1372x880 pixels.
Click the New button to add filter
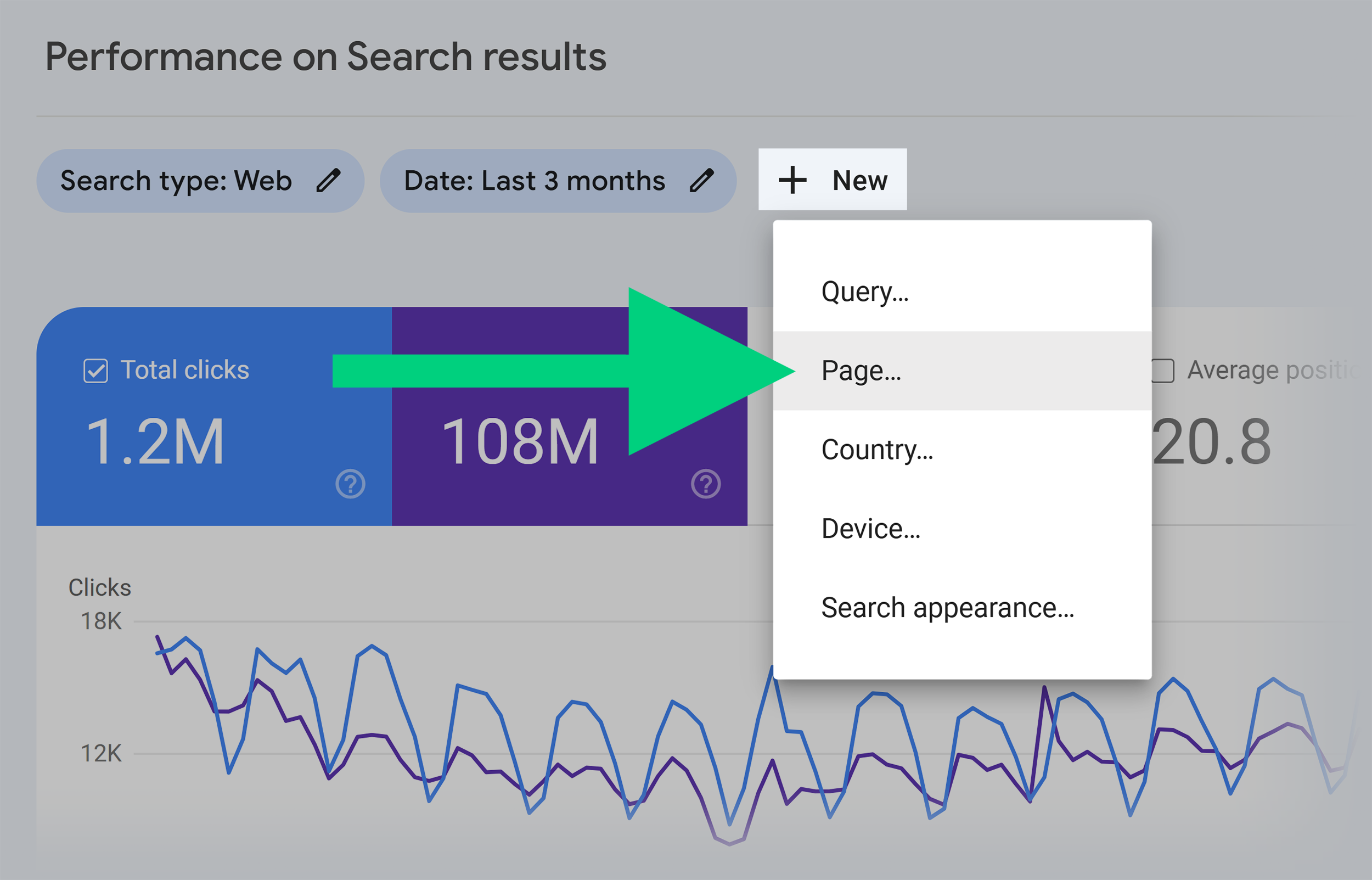[x=831, y=180]
